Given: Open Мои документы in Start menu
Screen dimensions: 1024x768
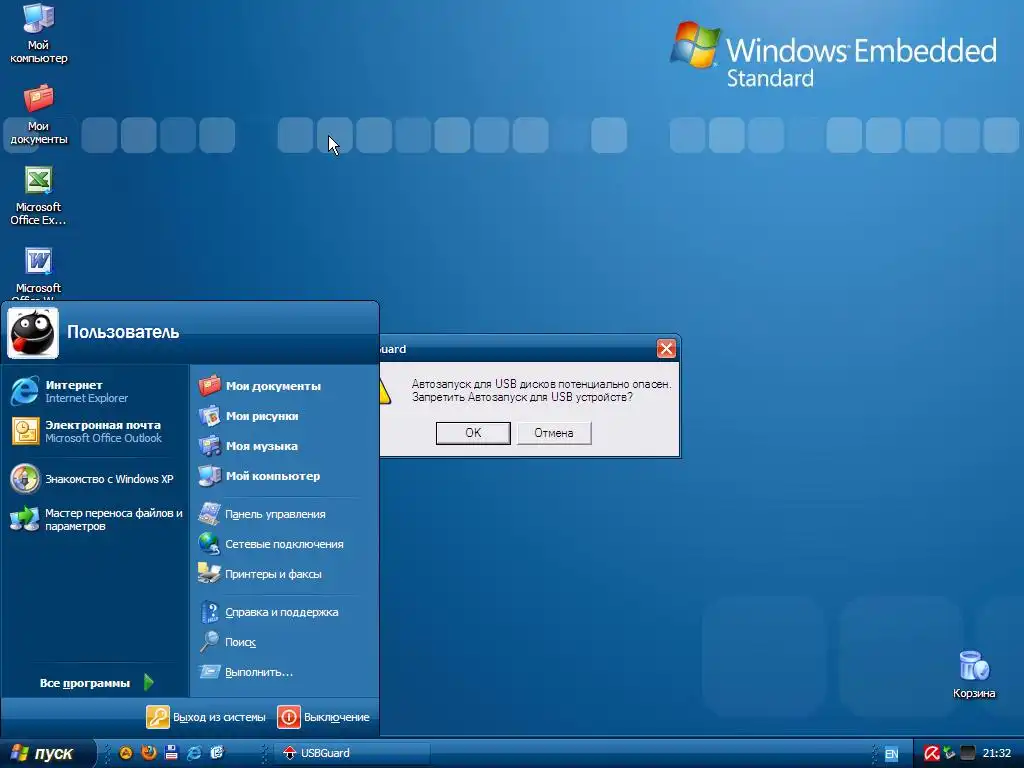Looking at the screenshot, I should (285, 386).
